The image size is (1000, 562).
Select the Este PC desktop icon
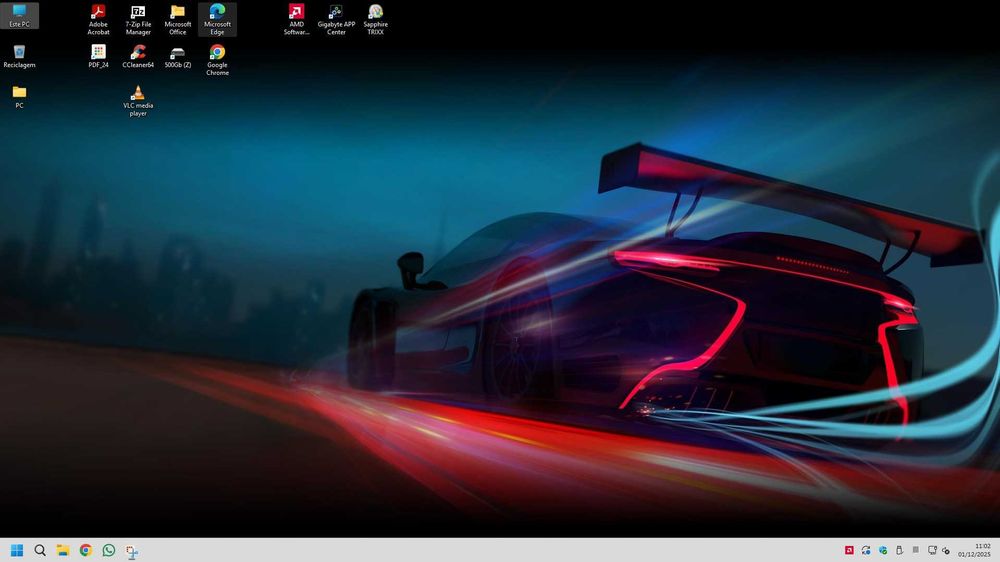(x=19, y=16)
